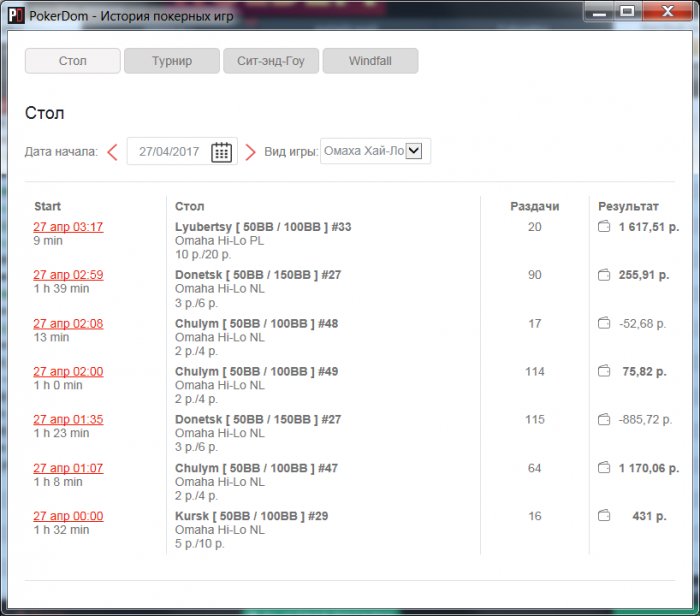Maximize the PokerDom history window
The image size is (700, 616).
tap(628, 11)
